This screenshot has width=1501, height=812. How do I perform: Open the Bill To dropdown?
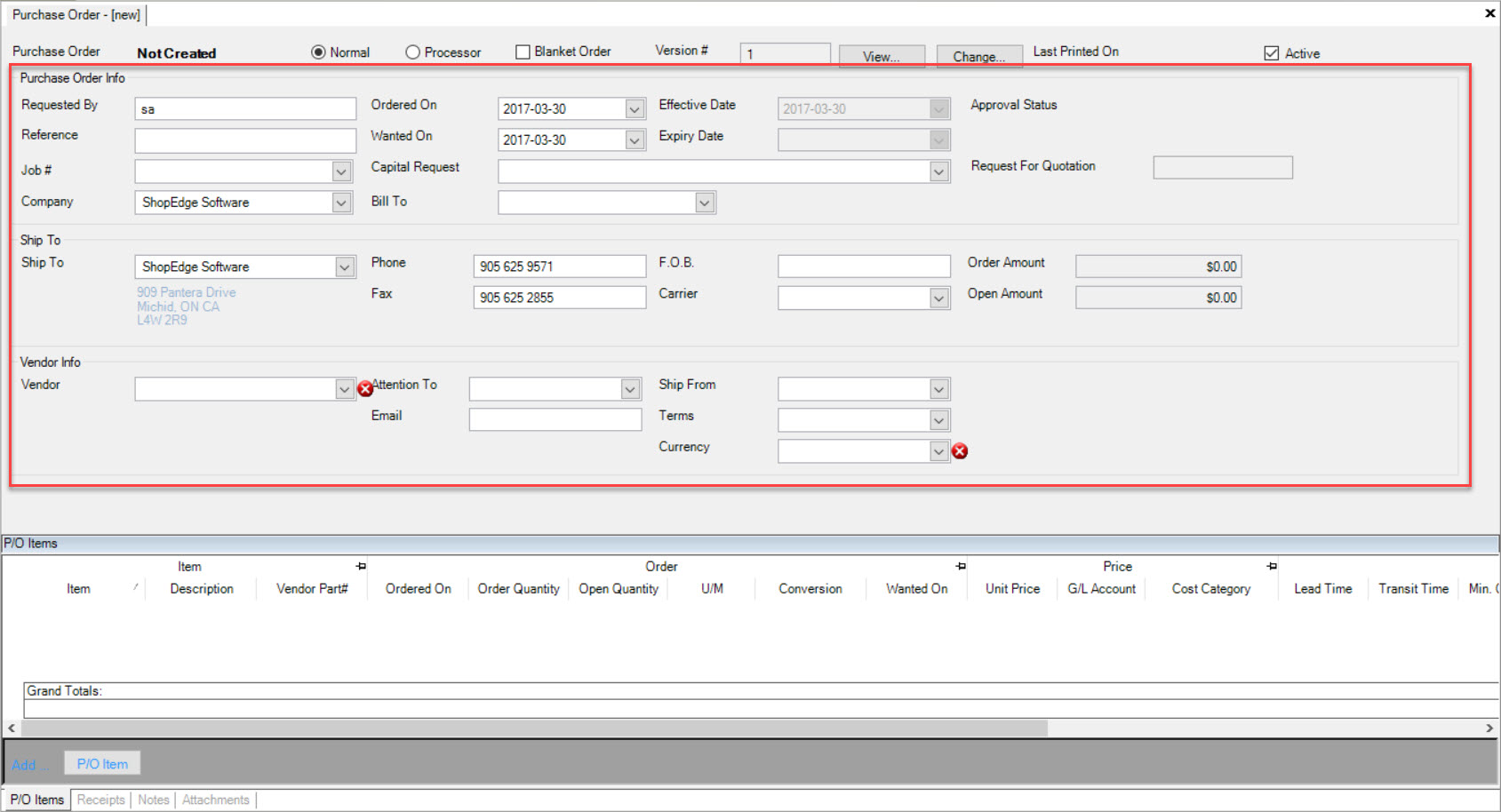point(705,203)
